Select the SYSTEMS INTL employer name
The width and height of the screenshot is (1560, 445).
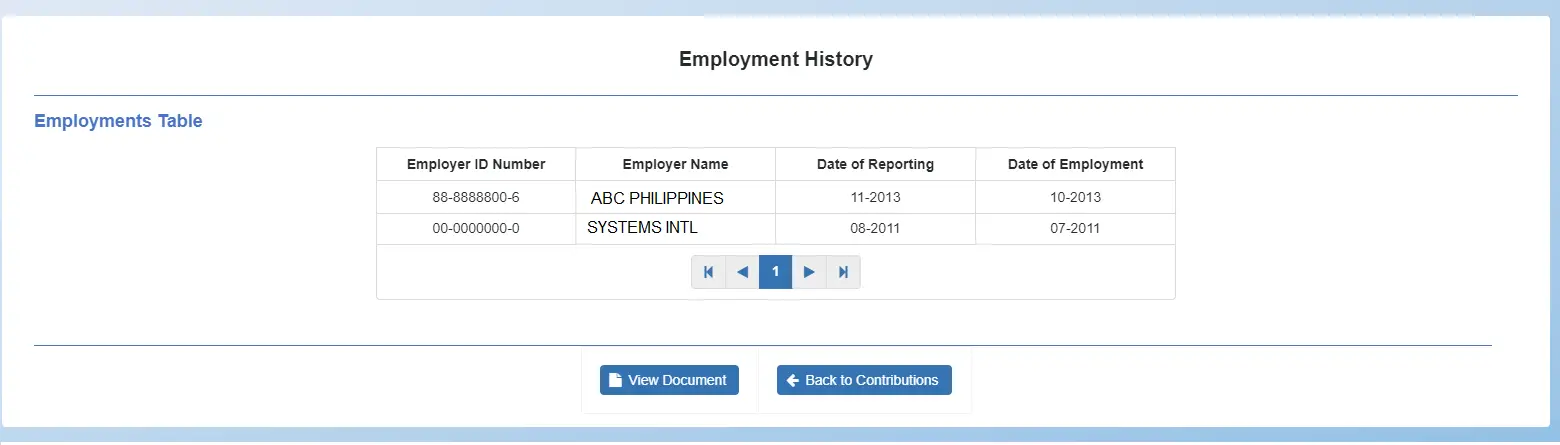tap(642, 228)
